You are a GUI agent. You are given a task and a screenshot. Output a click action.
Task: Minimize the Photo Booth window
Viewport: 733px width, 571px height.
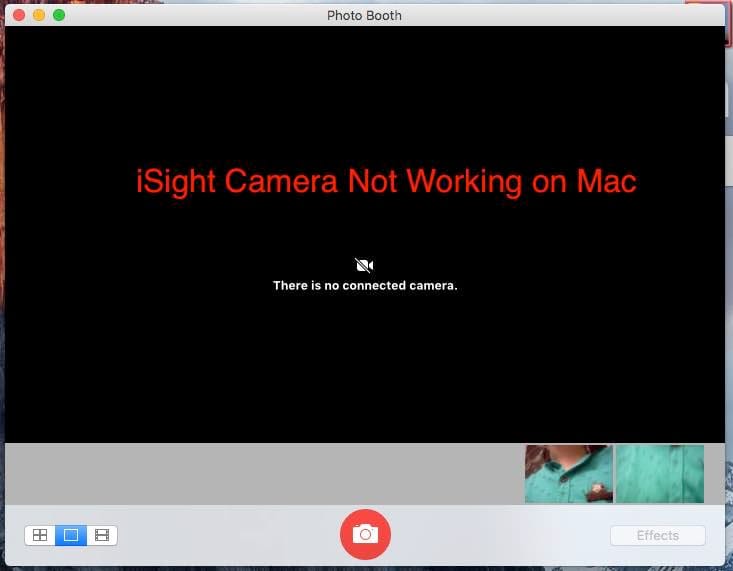pyautogui.click(x=39, y=15)
